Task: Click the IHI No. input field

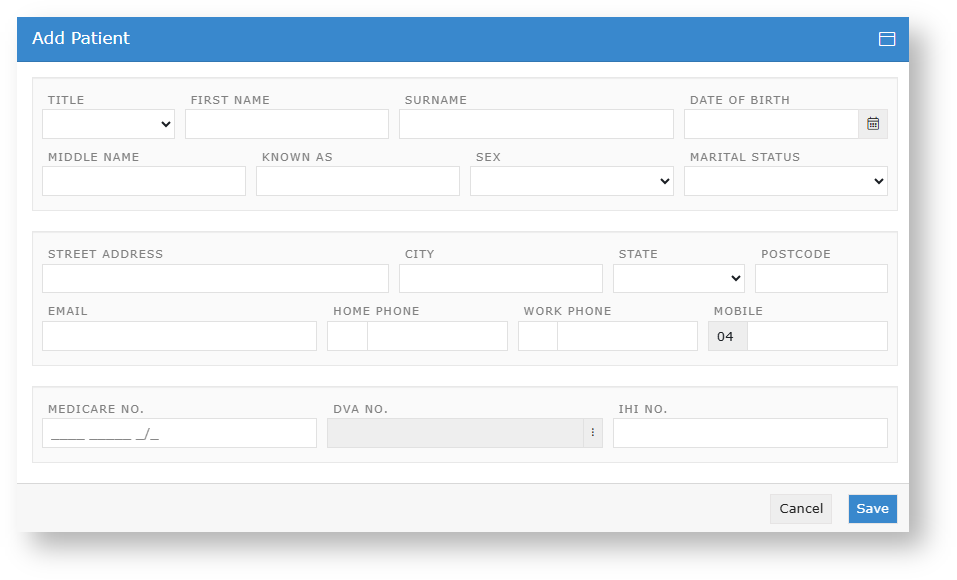Action: pyautogui.click(x=749, y=433)
